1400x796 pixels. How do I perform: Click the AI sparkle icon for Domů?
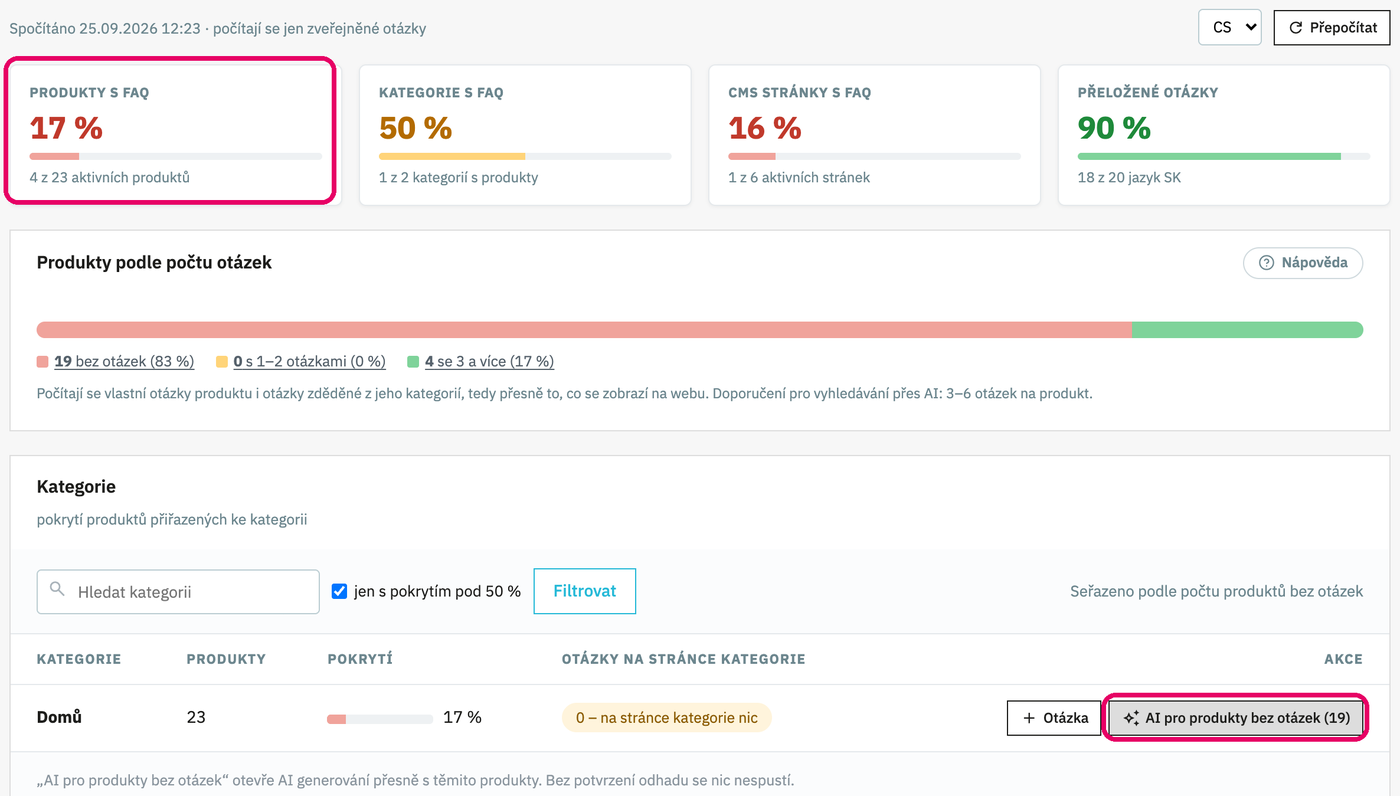tap(1131, 718)
